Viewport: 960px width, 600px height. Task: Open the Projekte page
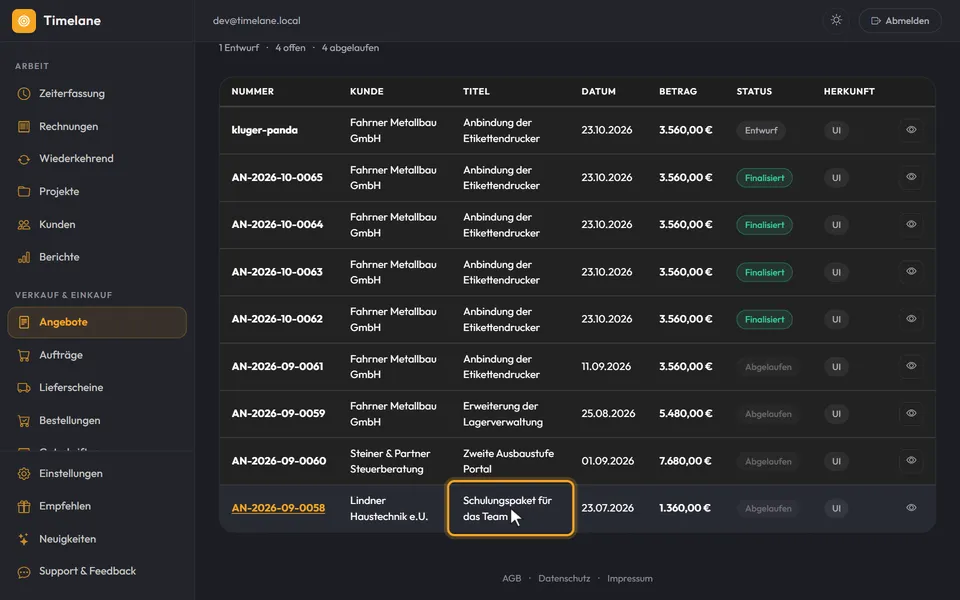[97, 192]
